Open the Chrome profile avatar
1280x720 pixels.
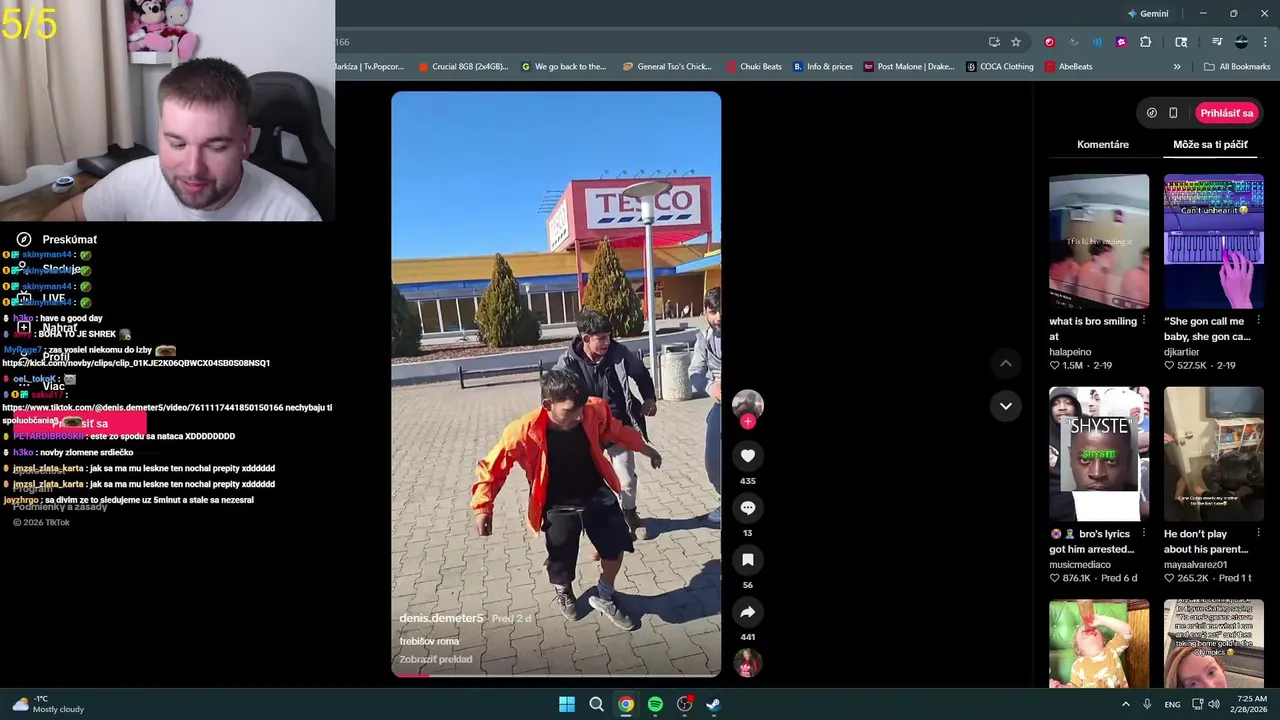coord(1241,42)
